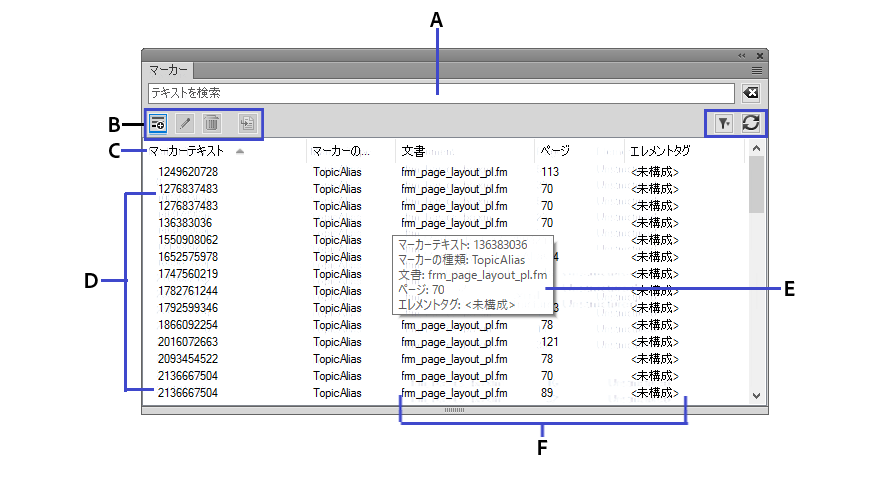The height and width of the screenshot is (498, 875).
Task: Open the filter markers funnel dropdown
Action: [723, 122]
